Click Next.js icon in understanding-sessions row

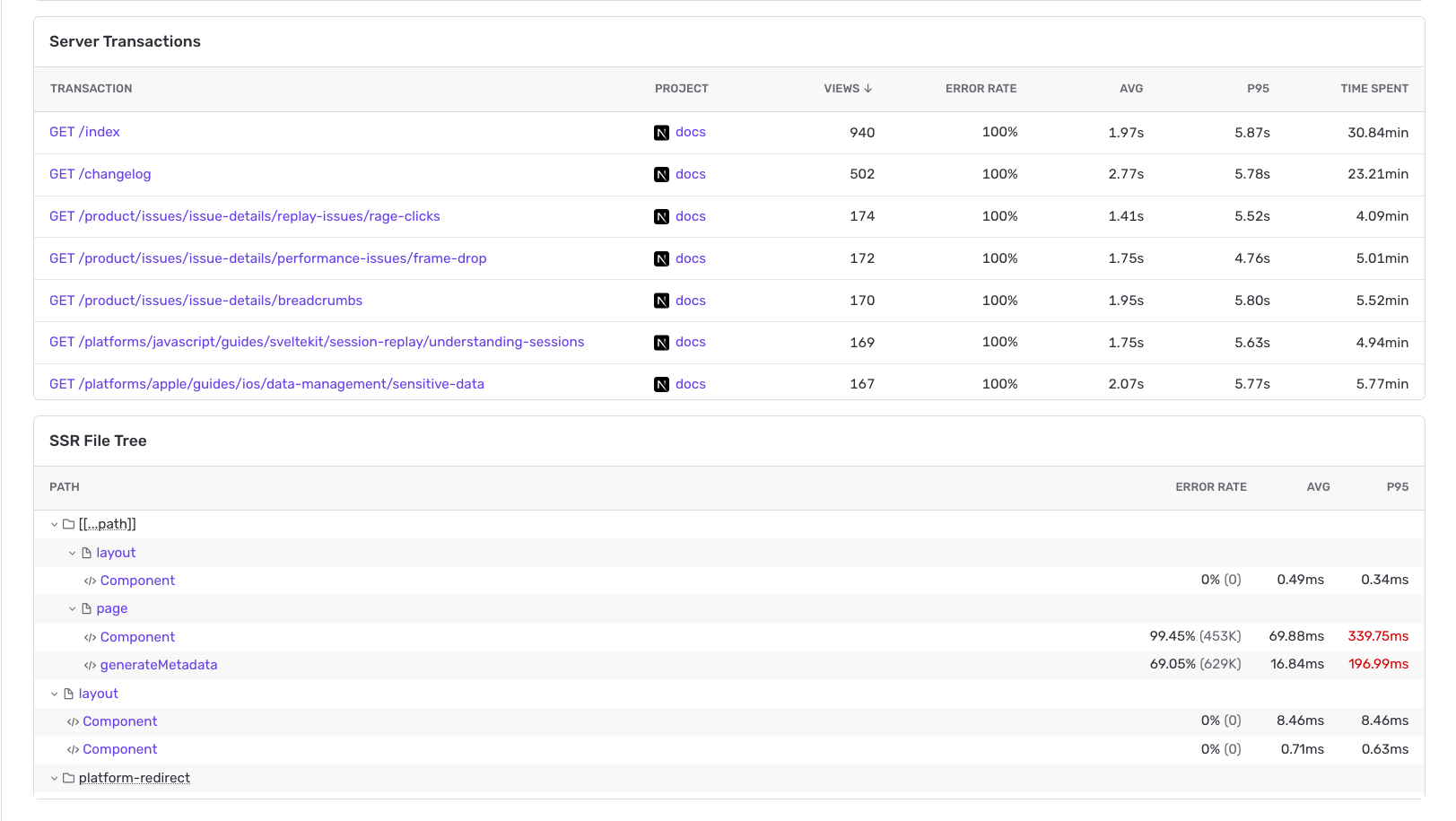(661, 343)
